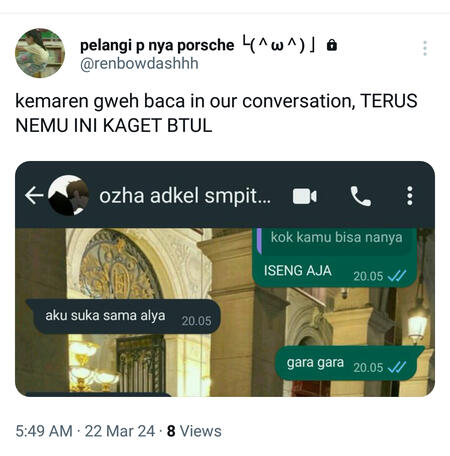Open the embedded chat screenshot image

coord(225,279)
